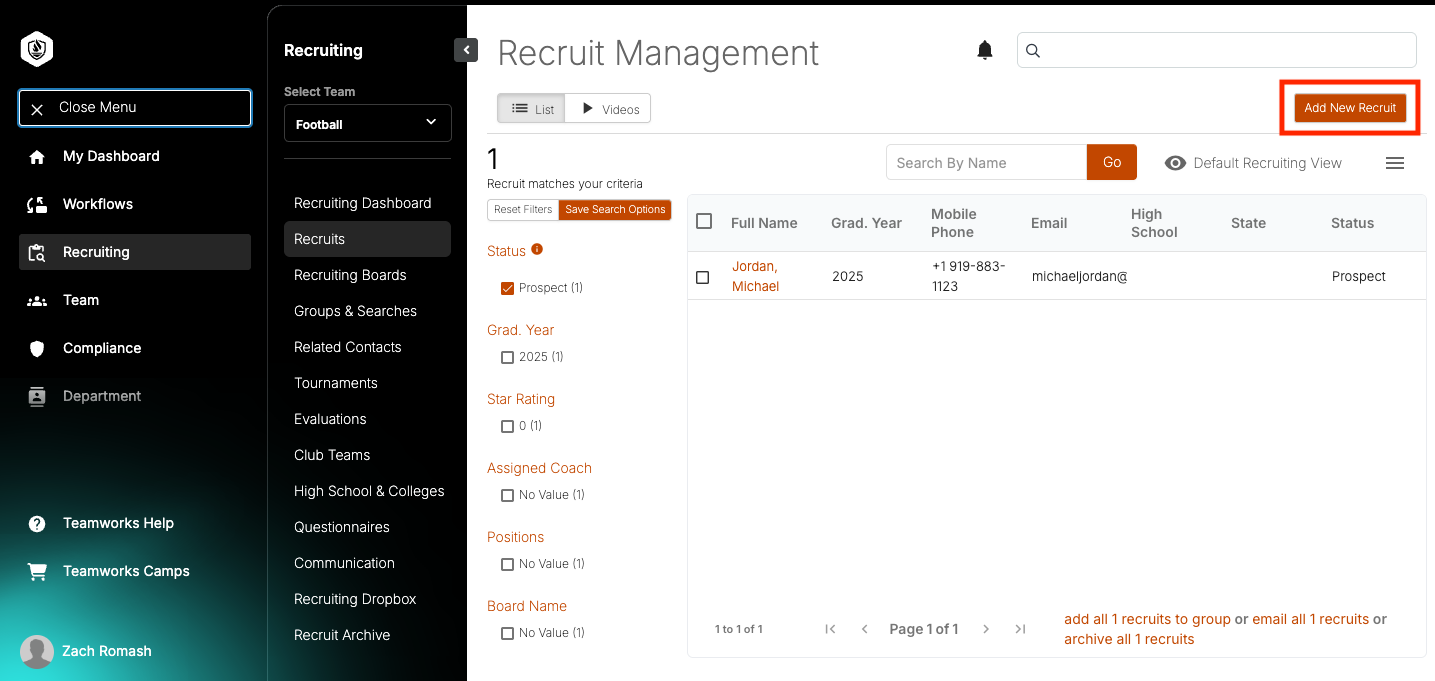Open Related Contacts
Viewport: 1435px width, 681px height.
tap(348, 347)
